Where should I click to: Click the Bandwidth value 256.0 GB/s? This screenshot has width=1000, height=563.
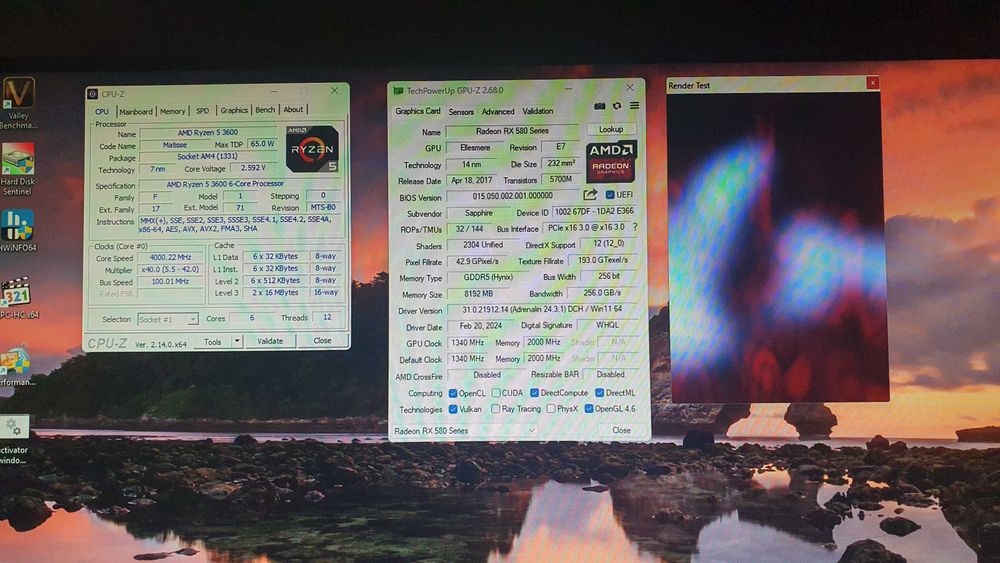(x=602, y=293)
